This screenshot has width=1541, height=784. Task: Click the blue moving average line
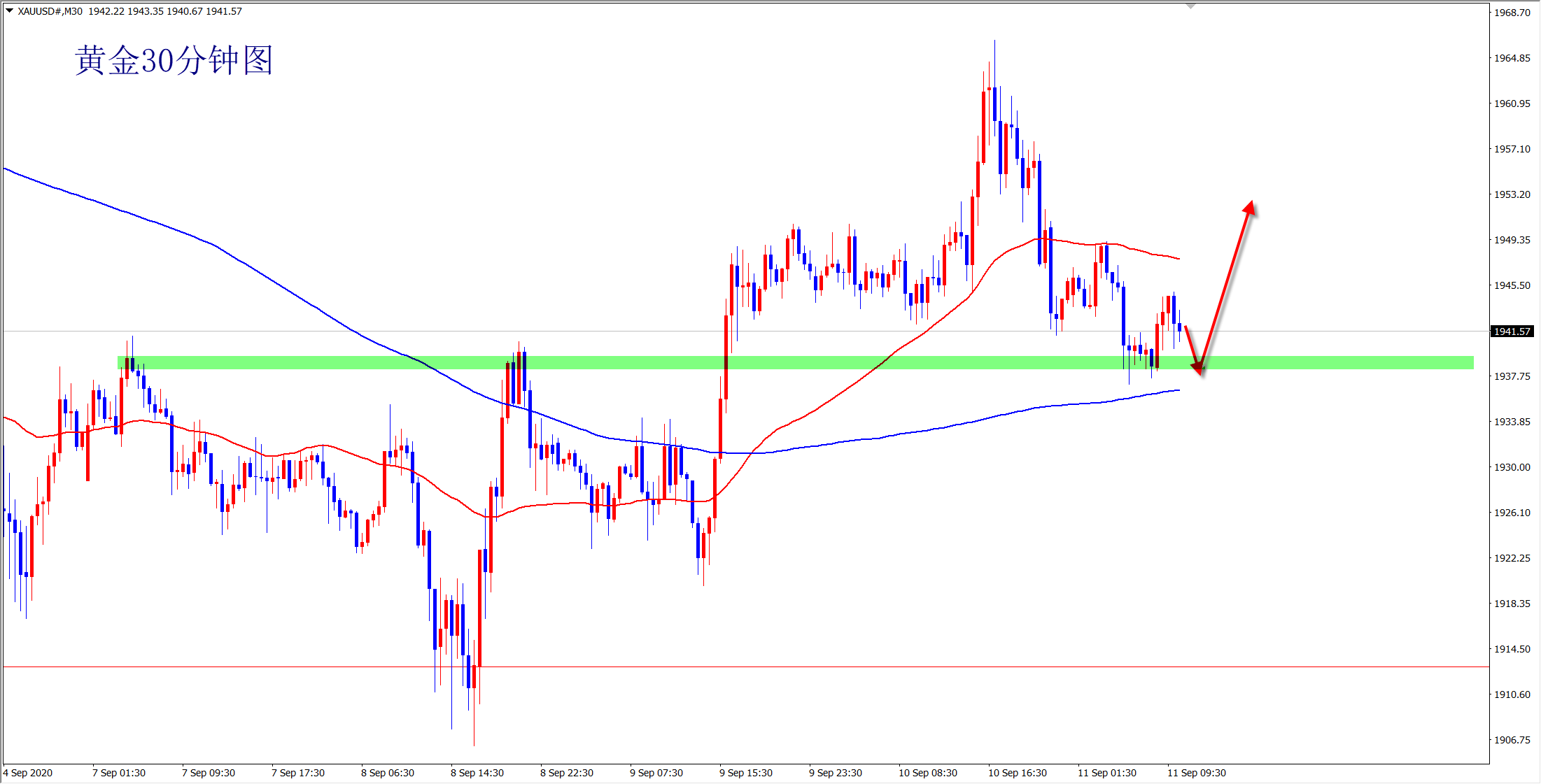(210, 243)
